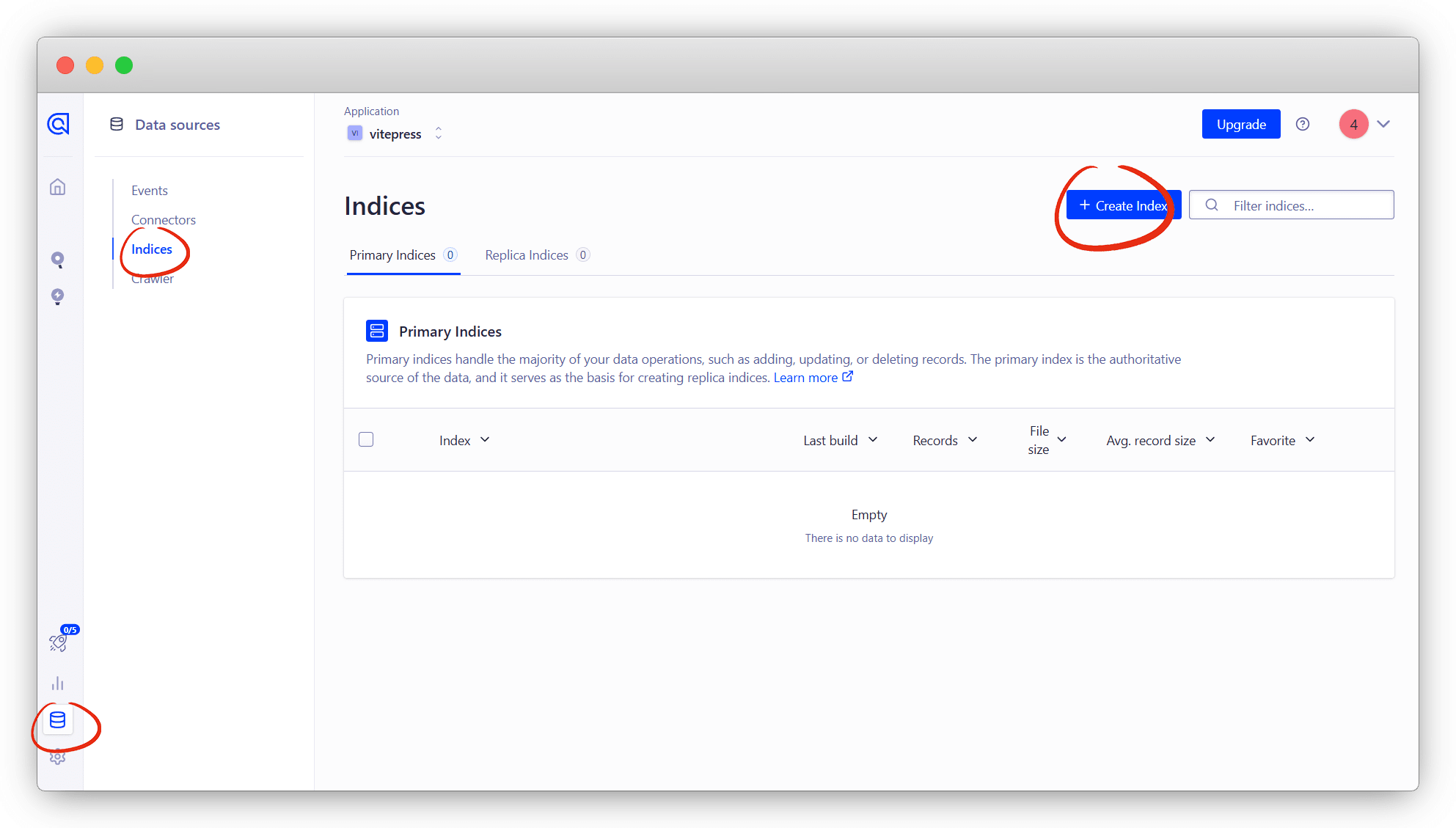This screenshot has height=828, width=1456.
Task: Click the Create Index button
Action: [1123, 205]
